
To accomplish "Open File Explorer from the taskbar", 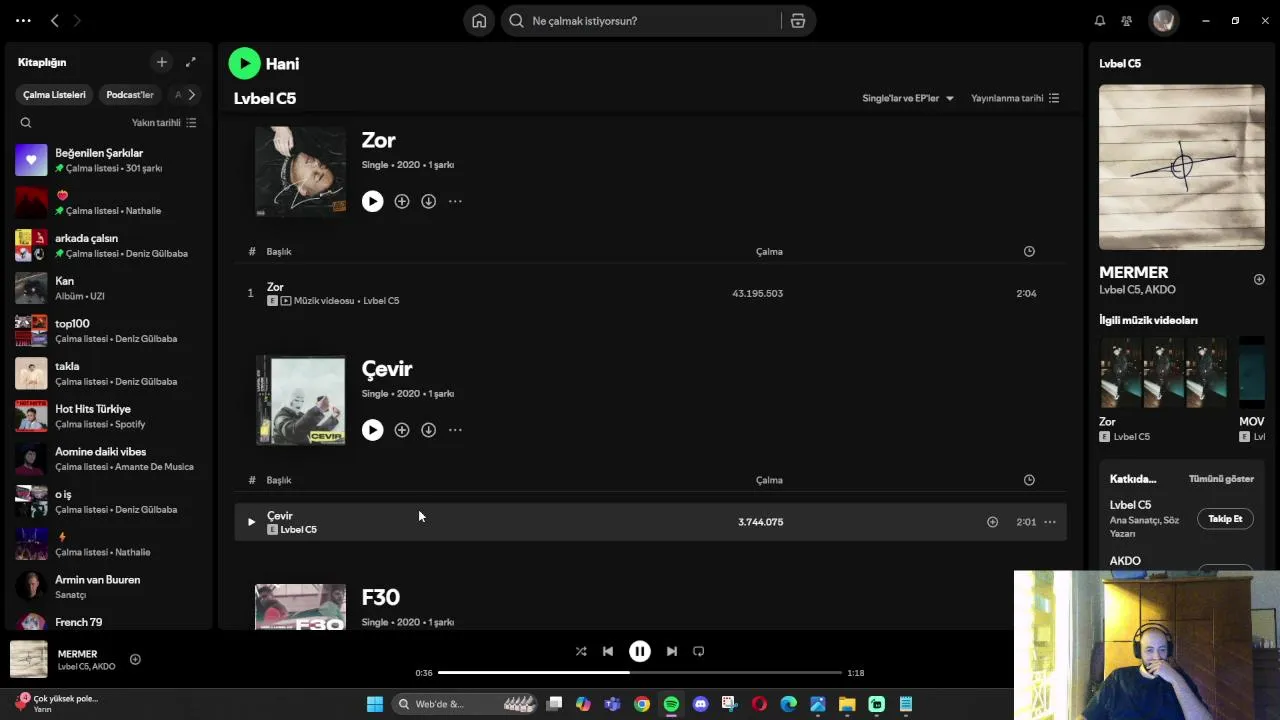I will 847,704.
